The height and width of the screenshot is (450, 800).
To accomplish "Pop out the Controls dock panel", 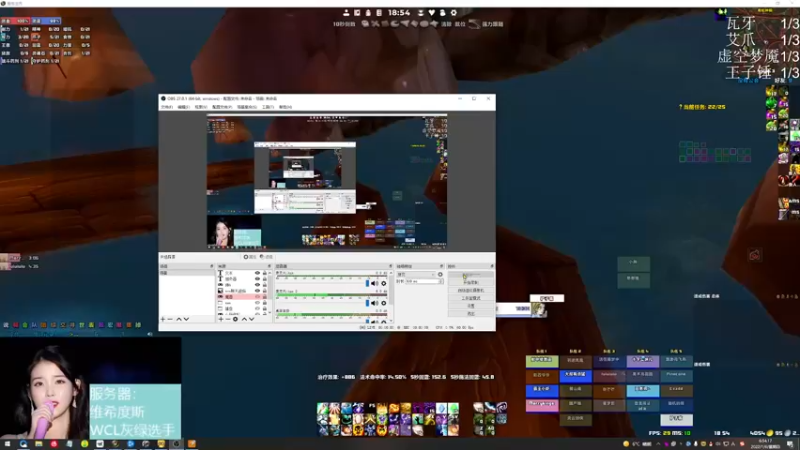I will coord(492,266).
